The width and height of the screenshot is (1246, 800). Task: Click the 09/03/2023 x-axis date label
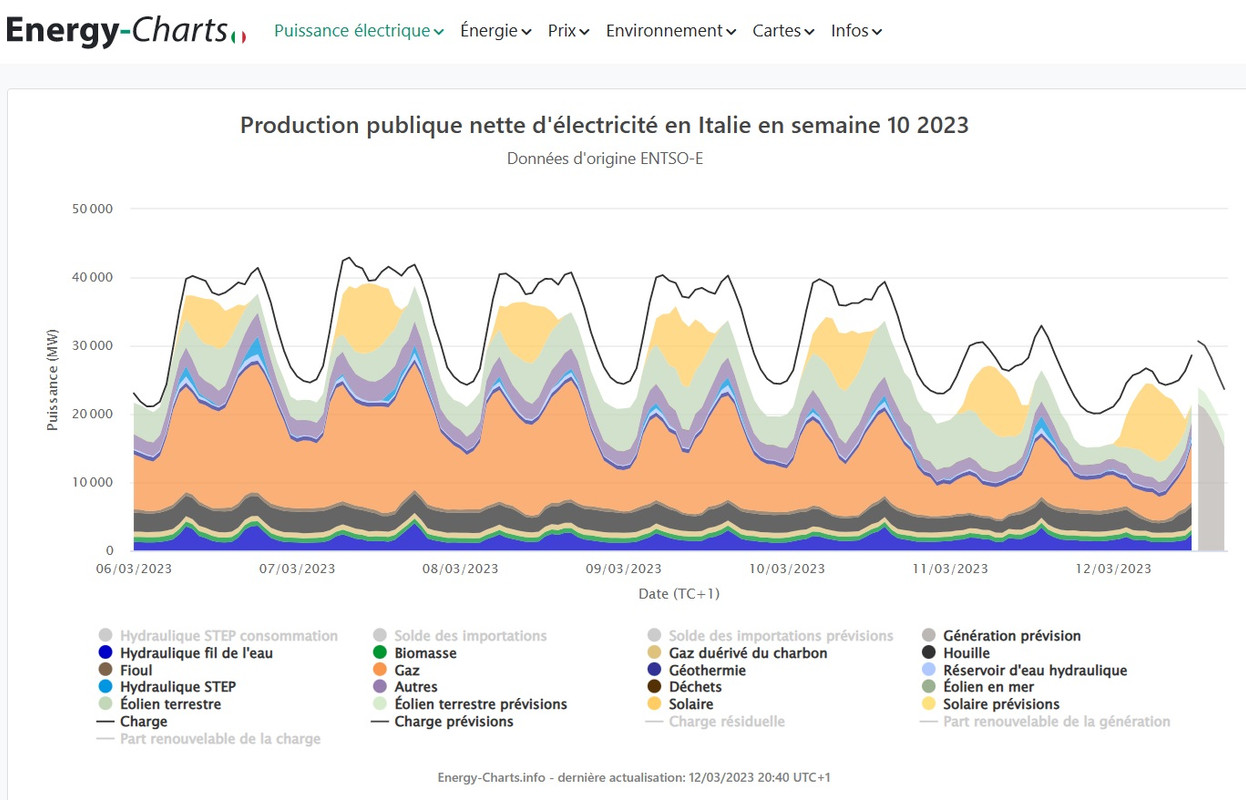point(623,568)
